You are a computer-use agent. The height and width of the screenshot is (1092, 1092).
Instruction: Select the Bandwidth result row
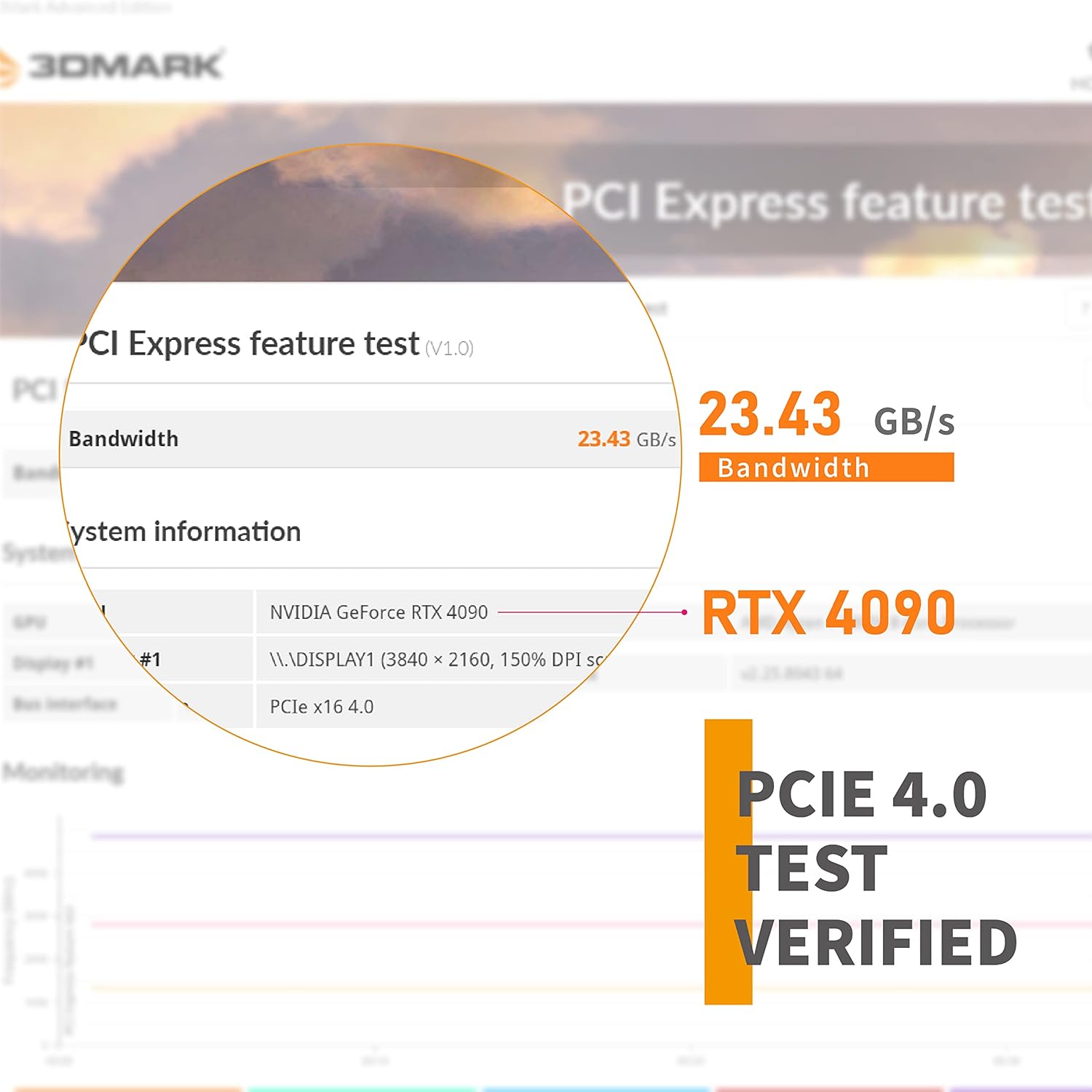click(371, 439)
